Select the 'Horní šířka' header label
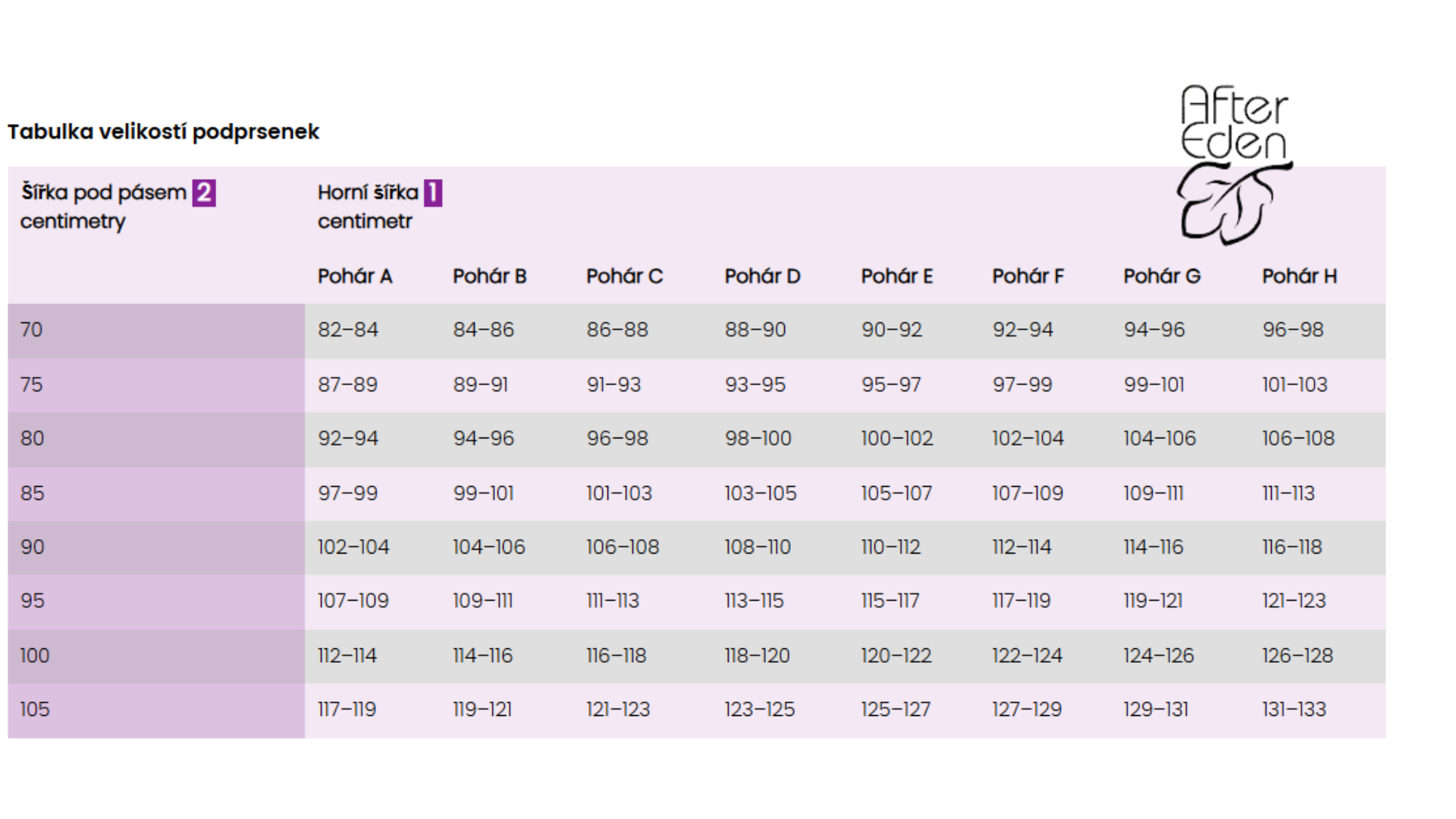This screenshot has width=1456, height=819. click(368, 193)
